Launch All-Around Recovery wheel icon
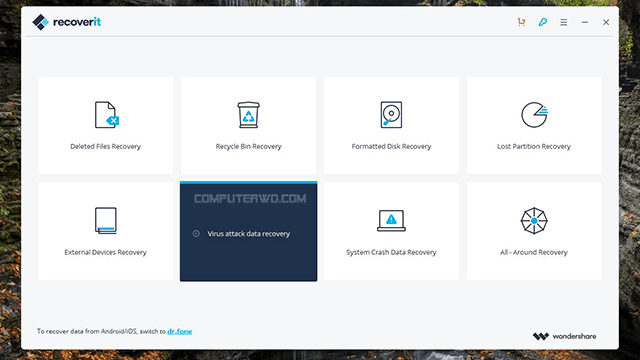 click(x=534, y=220)
